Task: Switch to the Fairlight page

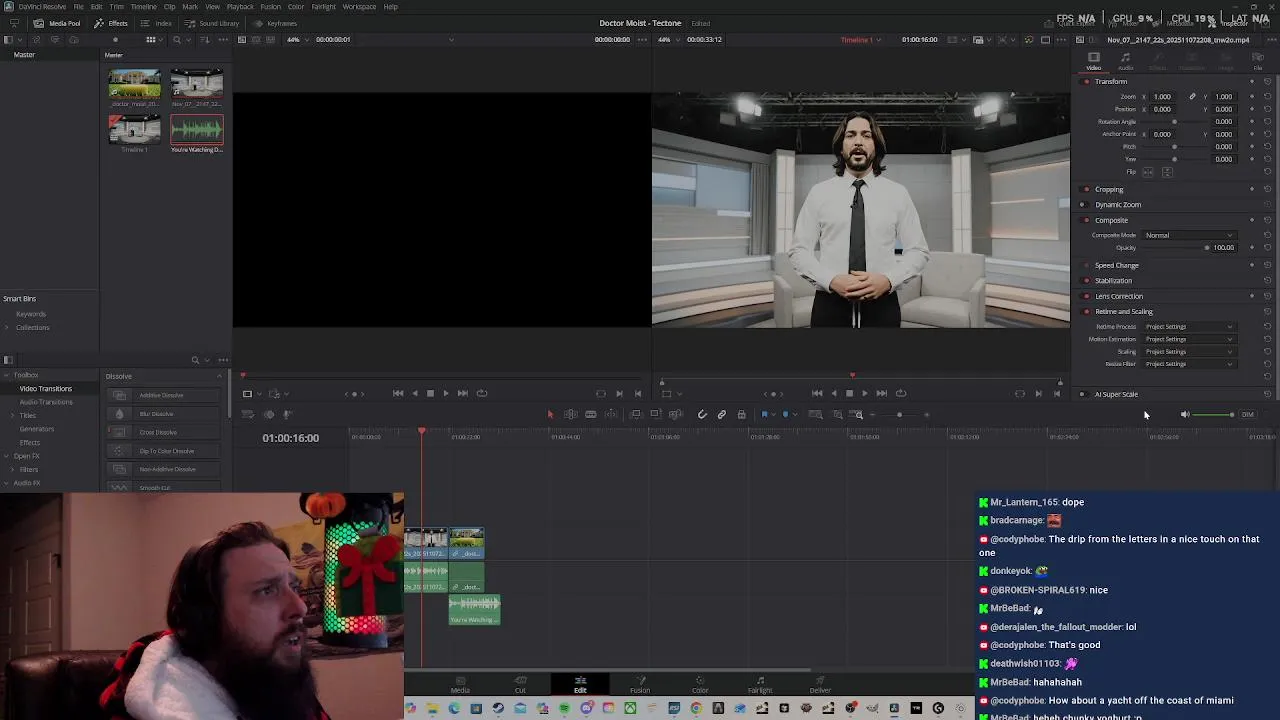Action: click(x=760, y=684)
